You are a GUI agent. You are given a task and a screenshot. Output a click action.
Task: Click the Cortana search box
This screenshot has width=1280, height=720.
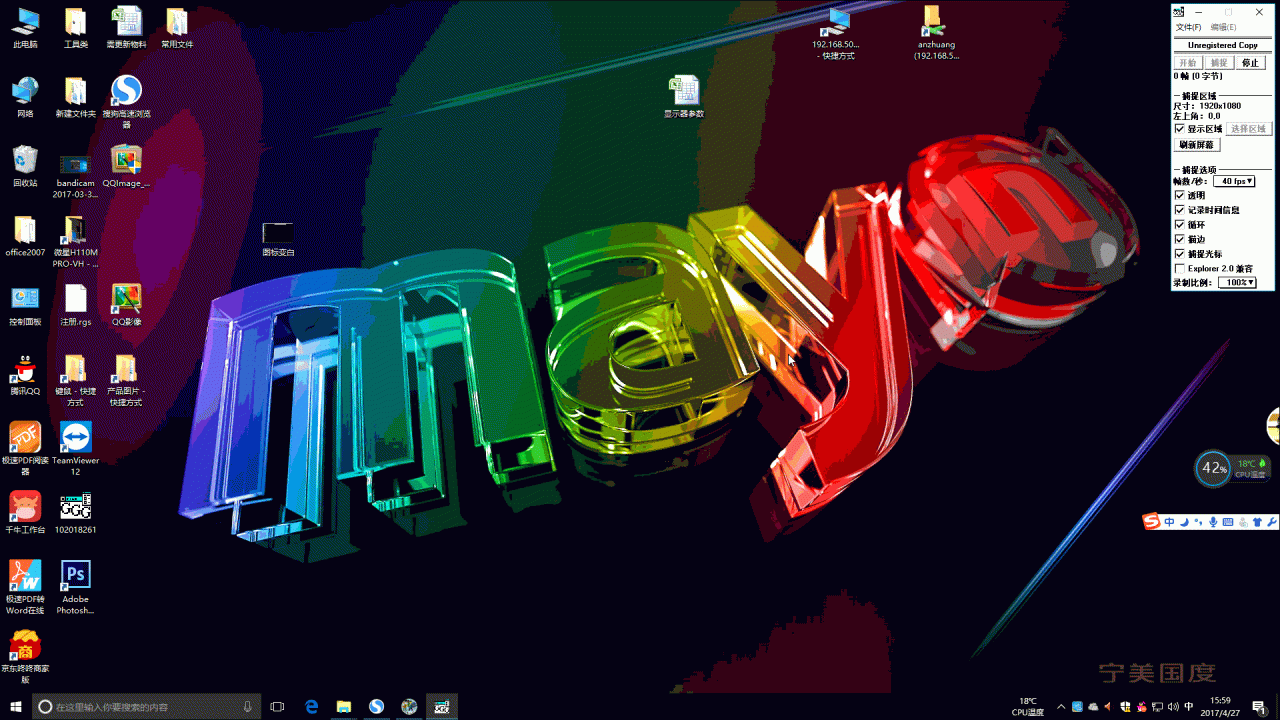point(147,707)
